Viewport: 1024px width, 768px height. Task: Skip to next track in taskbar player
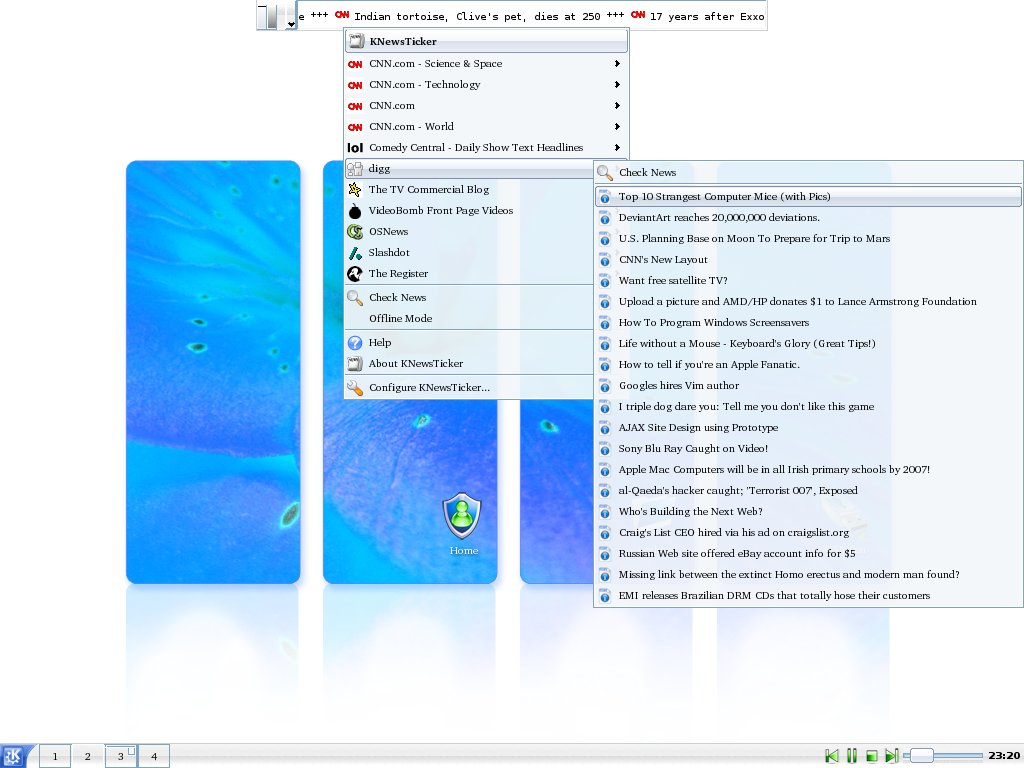tap(891, 756)
